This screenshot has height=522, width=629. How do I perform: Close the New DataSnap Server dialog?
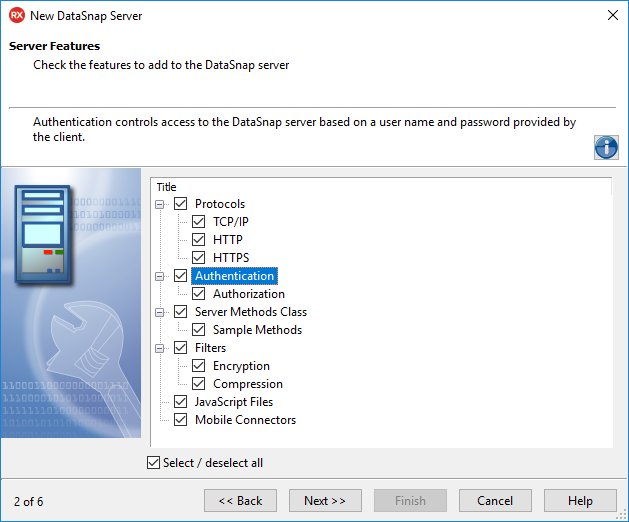611,15
